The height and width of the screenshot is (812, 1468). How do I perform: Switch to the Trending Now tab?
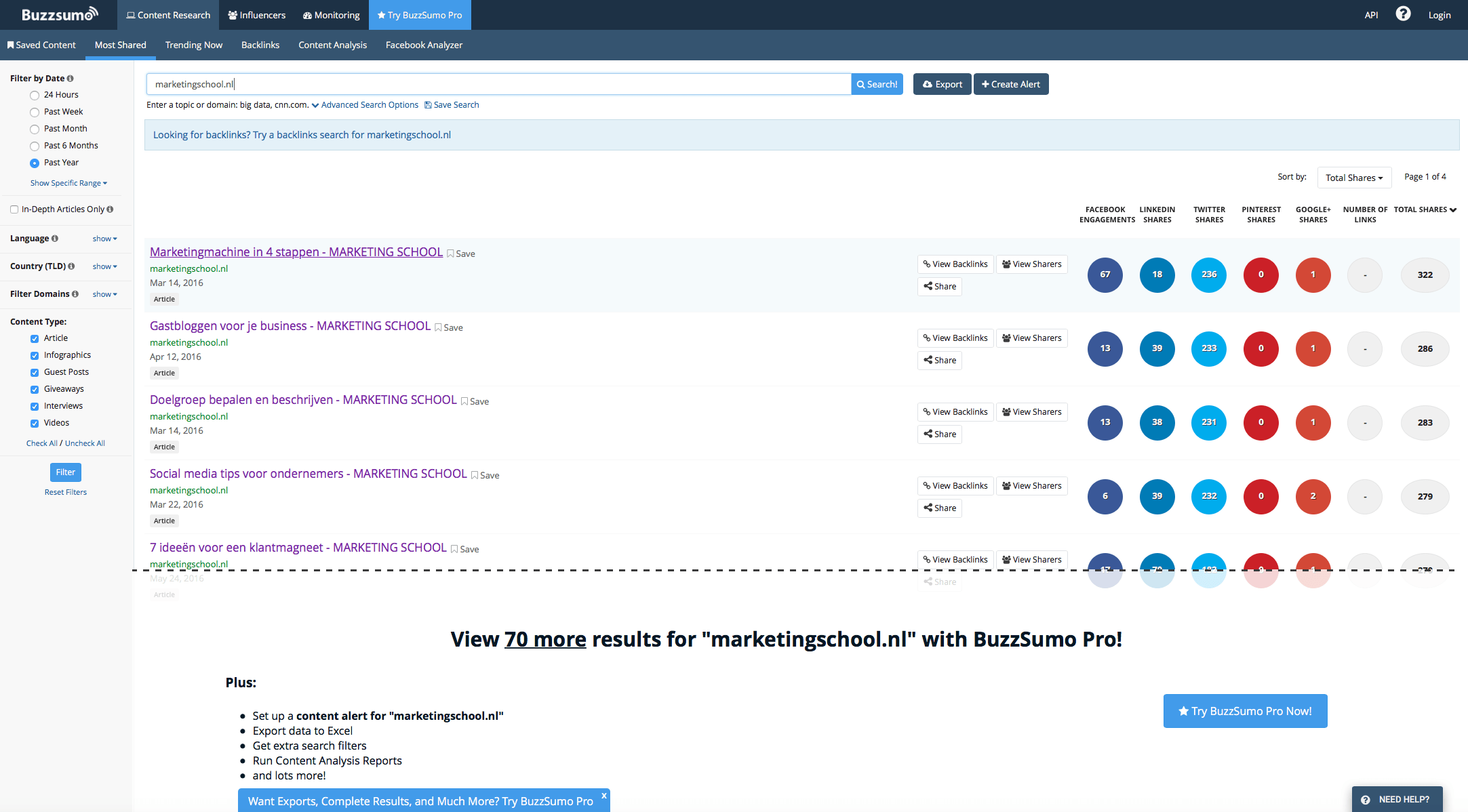(x=194, y=45)
